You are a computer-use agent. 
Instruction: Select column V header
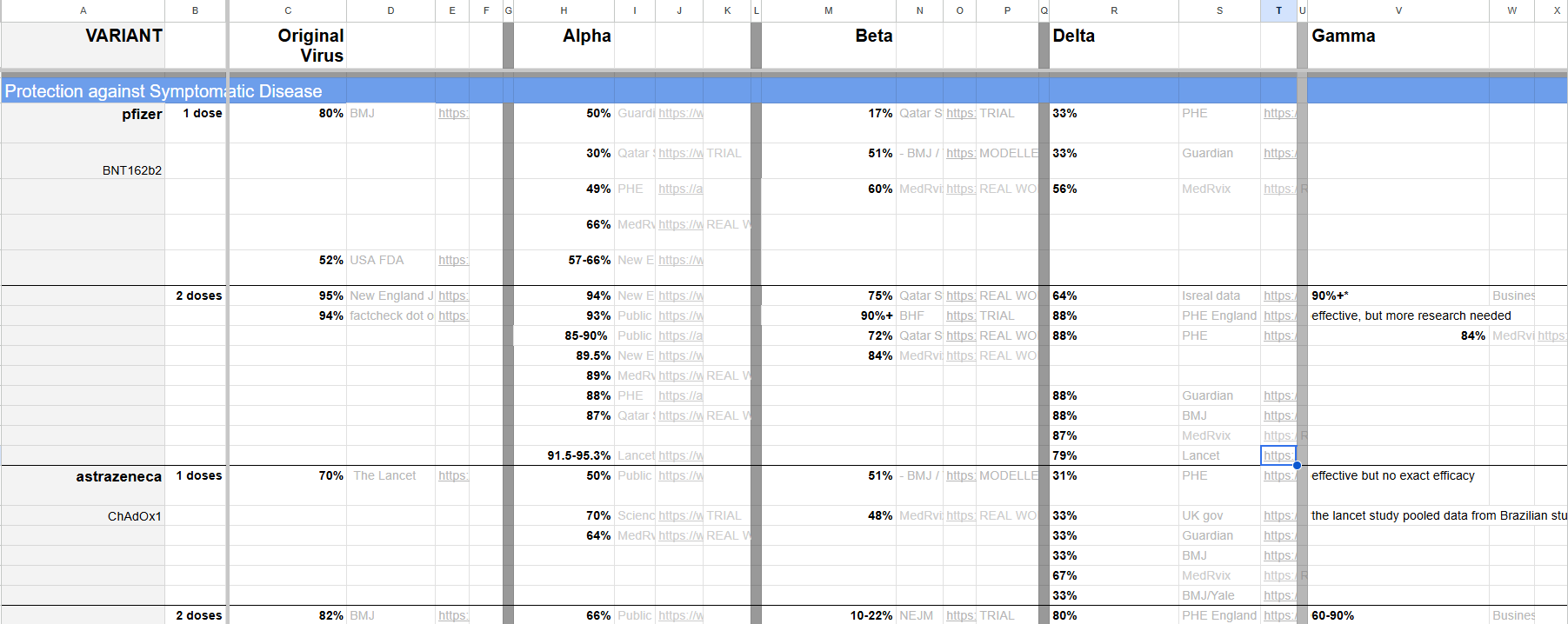point(1398,10)
